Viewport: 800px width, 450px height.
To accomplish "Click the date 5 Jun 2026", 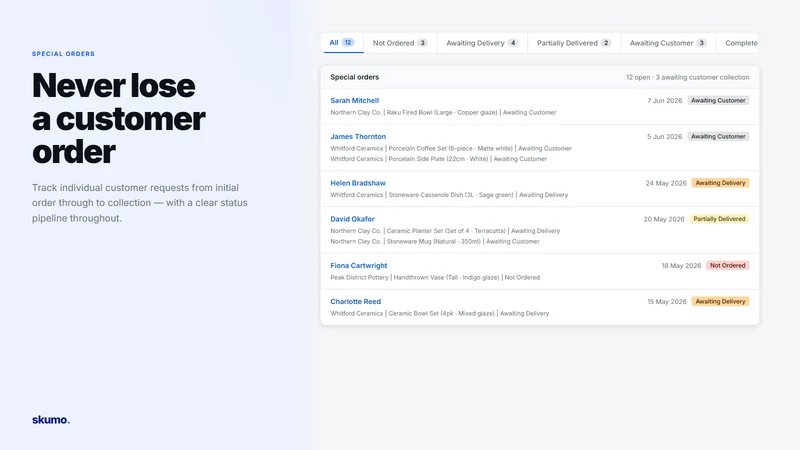I will click(665, 137).
